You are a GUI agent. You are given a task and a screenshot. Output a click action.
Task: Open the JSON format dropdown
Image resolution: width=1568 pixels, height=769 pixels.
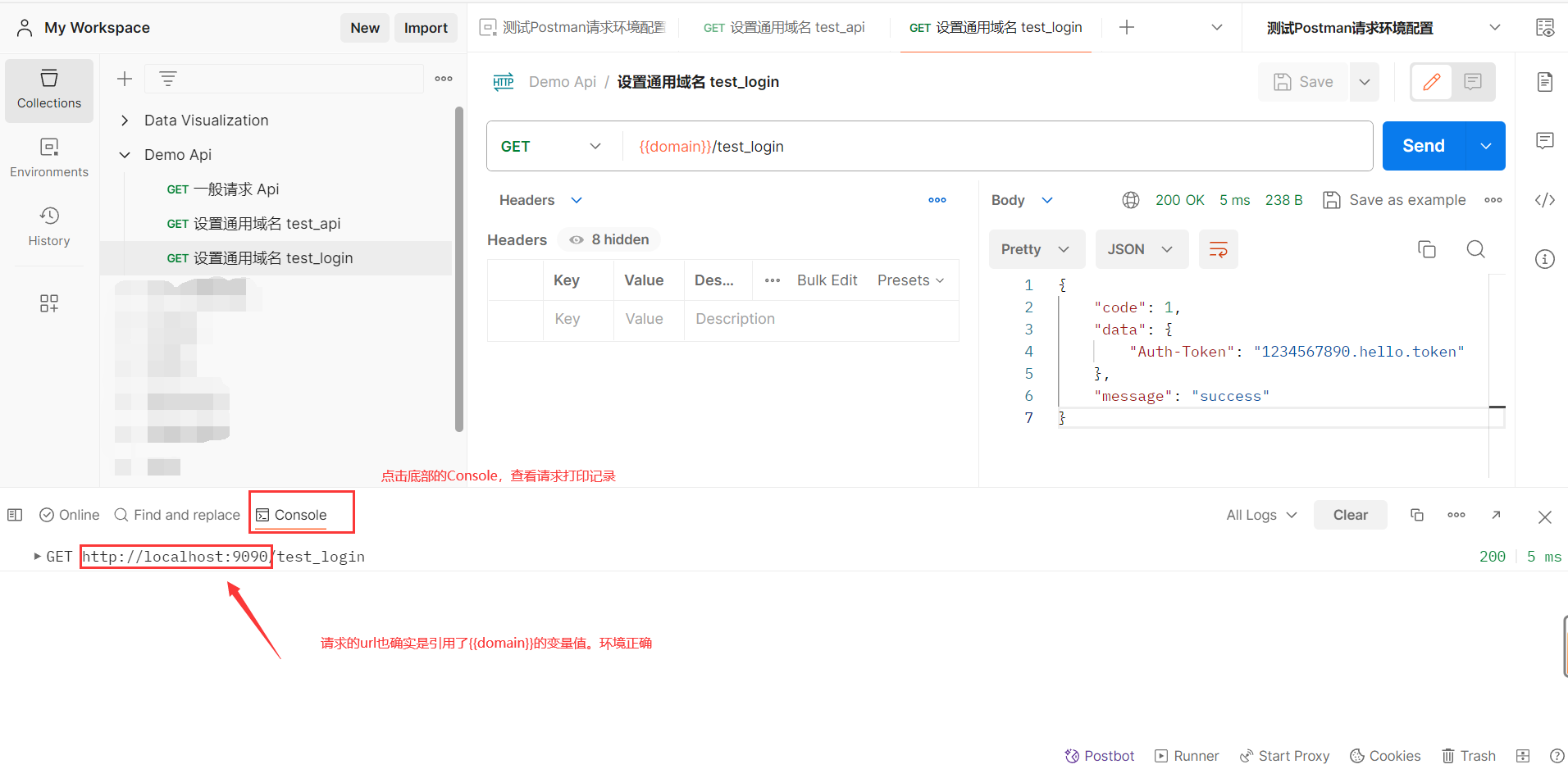point(1142,249)
